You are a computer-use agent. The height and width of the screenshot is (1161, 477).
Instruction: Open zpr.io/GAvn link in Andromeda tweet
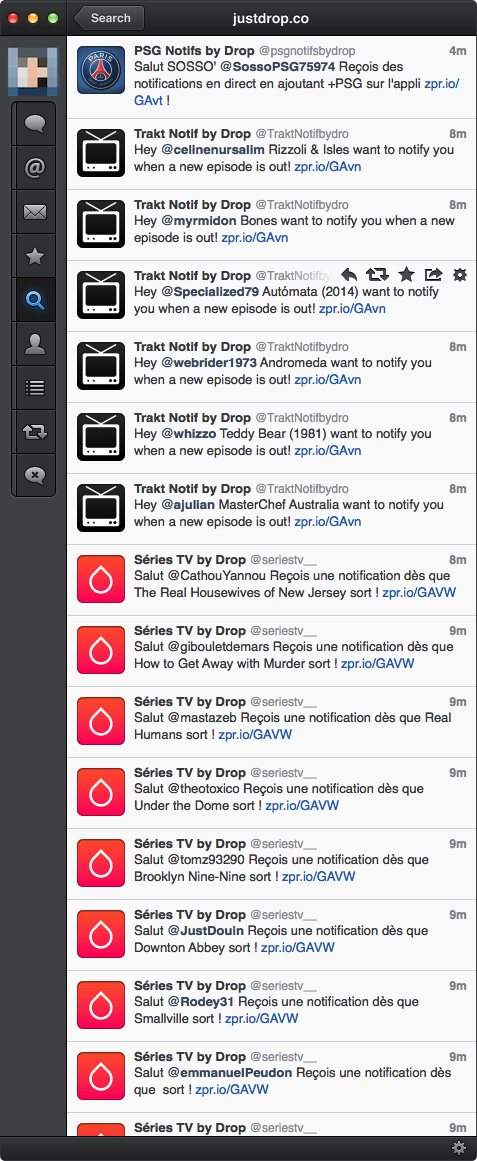coord(328,380)
